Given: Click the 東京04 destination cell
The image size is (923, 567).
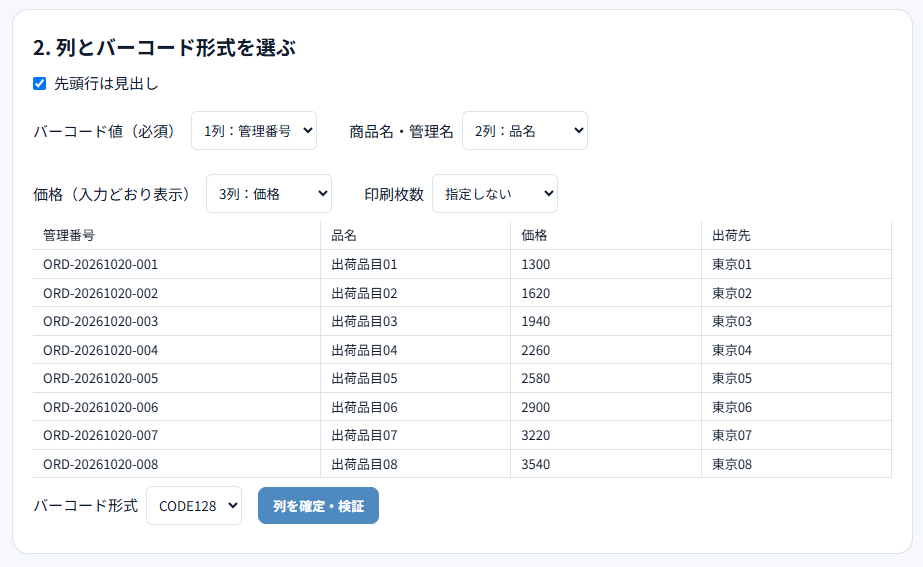Looking at the screenshot, I should coord(796,350).
